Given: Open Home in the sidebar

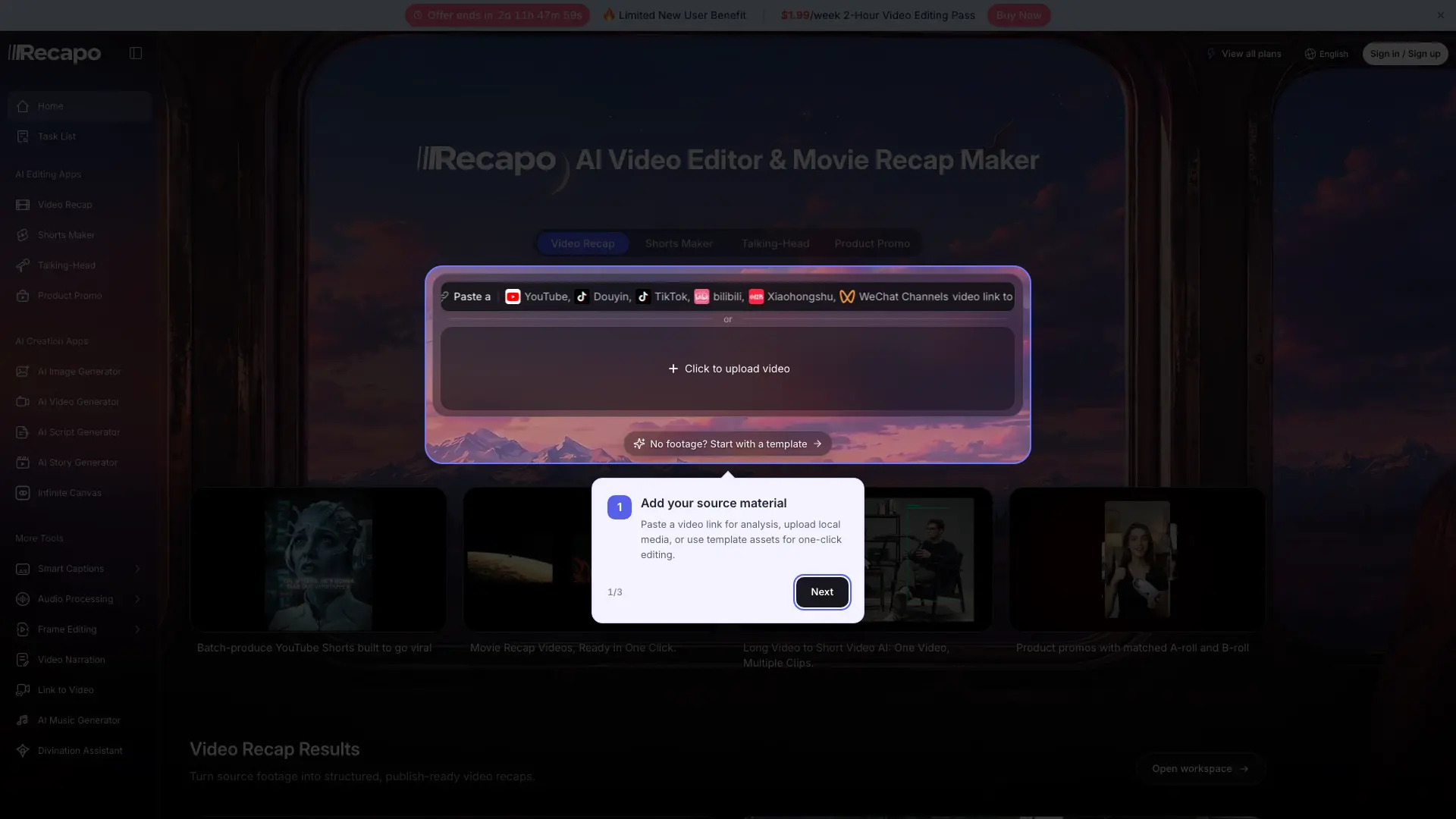Looking at the screenshot, I should click(x=80, y=106).
